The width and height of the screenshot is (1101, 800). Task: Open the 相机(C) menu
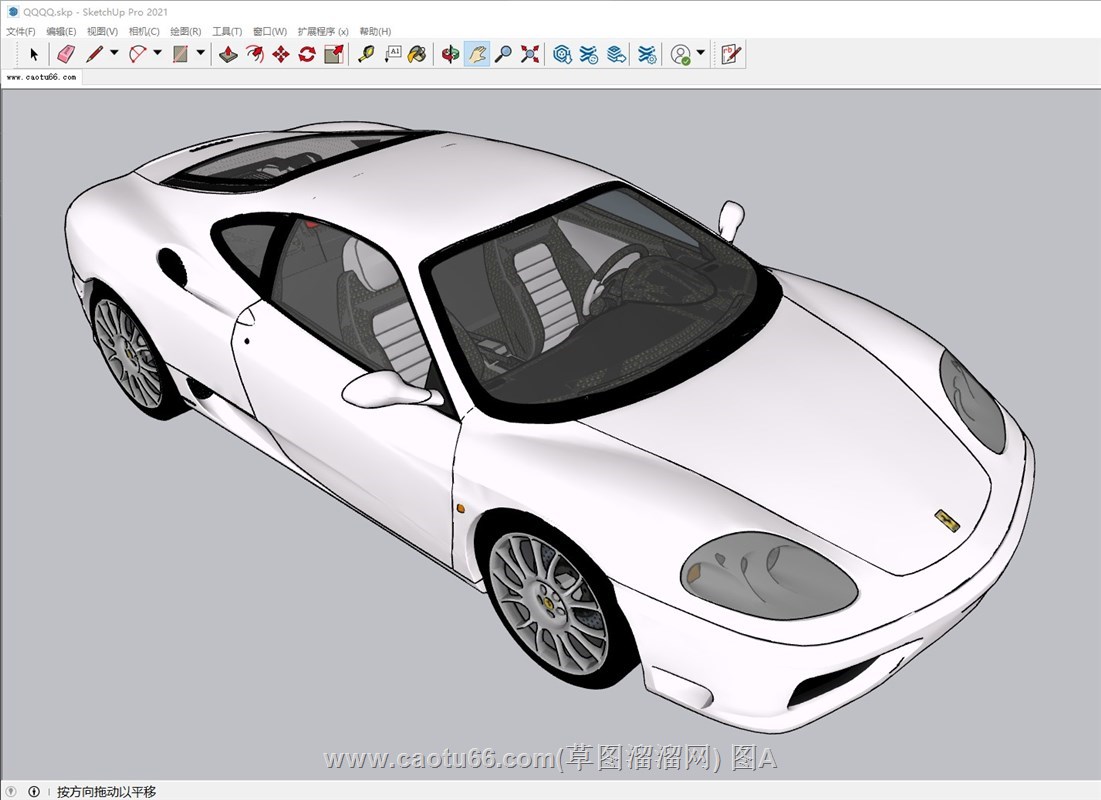[x=144, y=32]
